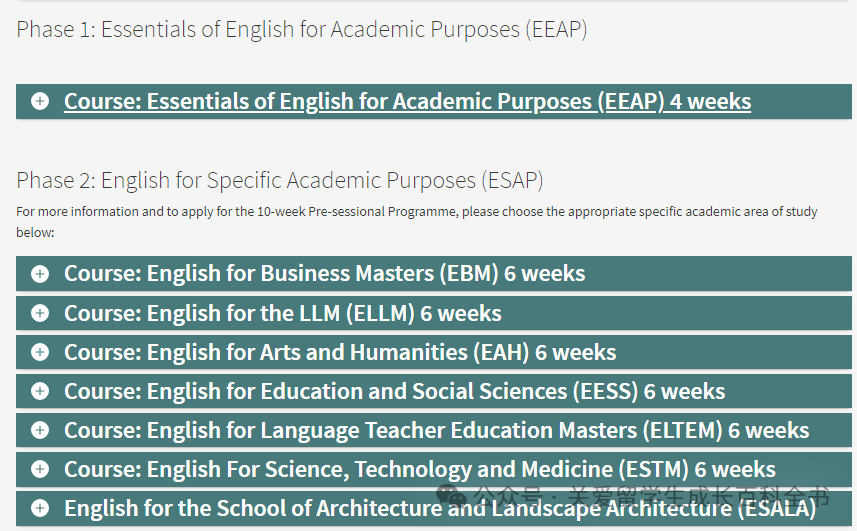Click the plus icon beside the EEAP 4 weeks course

coord(40,101)
